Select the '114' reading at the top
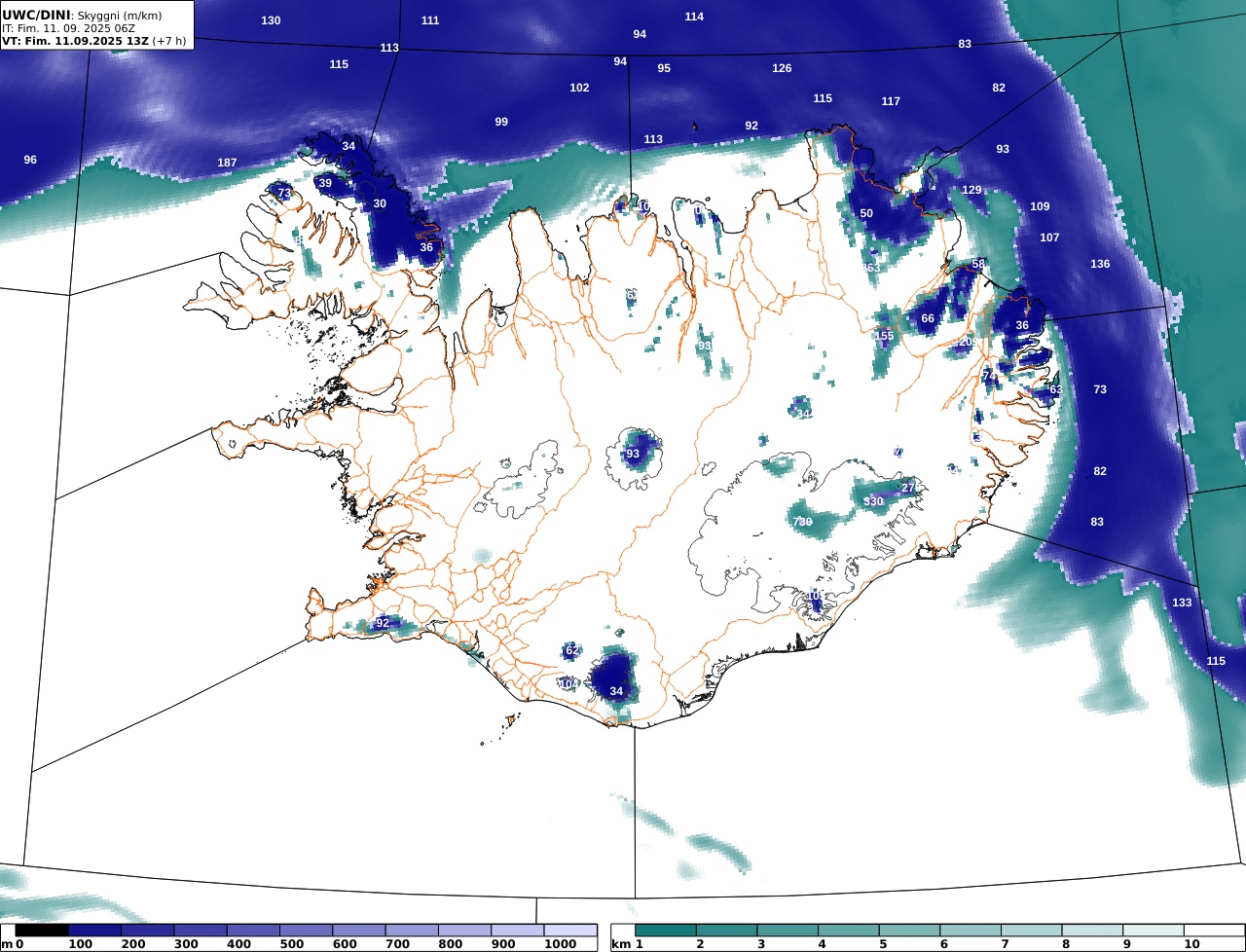1246x952 pixels. click(694, 17)
